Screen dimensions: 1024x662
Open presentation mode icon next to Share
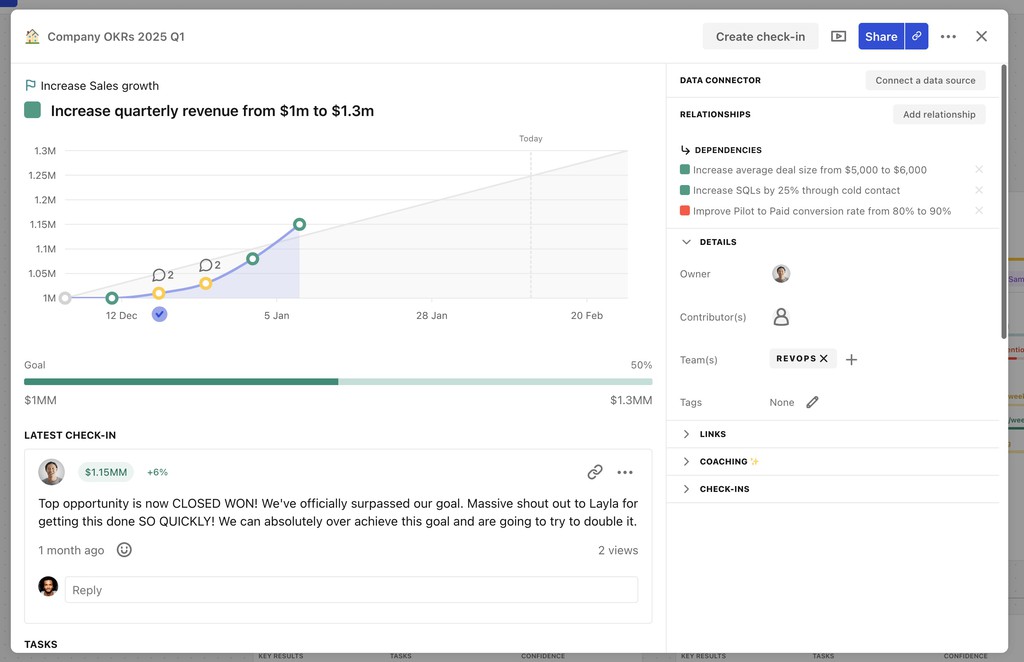point(838,37)
